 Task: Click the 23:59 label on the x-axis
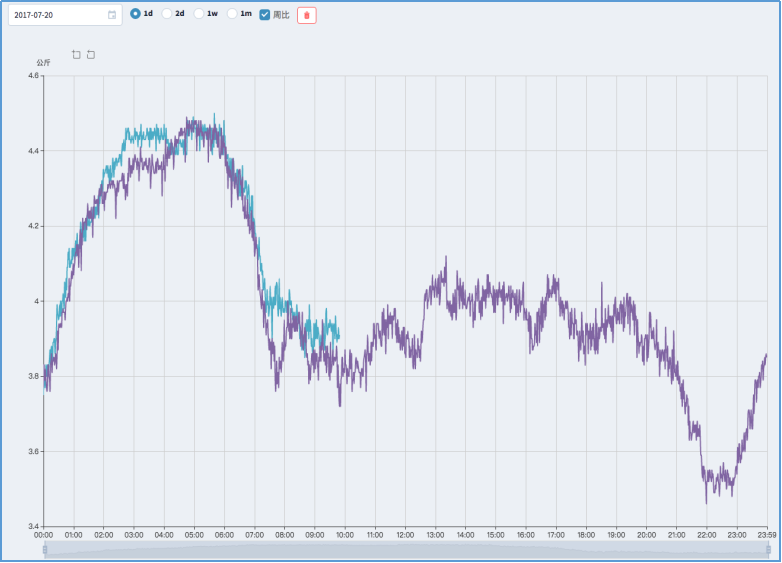766,535
